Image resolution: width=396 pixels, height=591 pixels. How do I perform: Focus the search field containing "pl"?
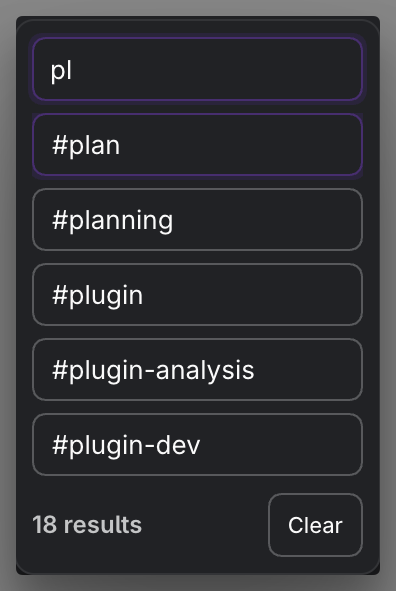coord(197,69)
